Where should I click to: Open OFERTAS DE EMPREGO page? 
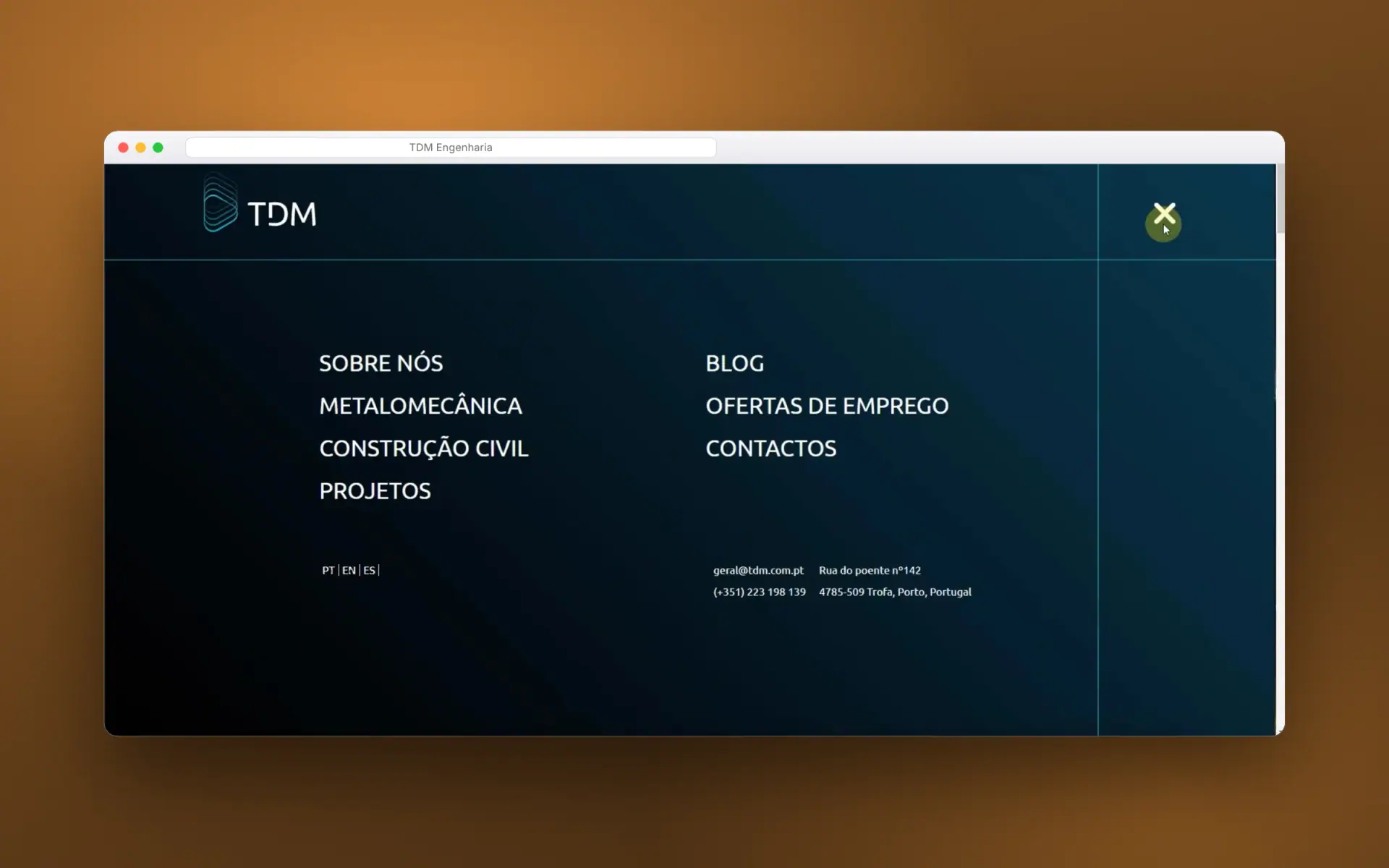point(827,406)
